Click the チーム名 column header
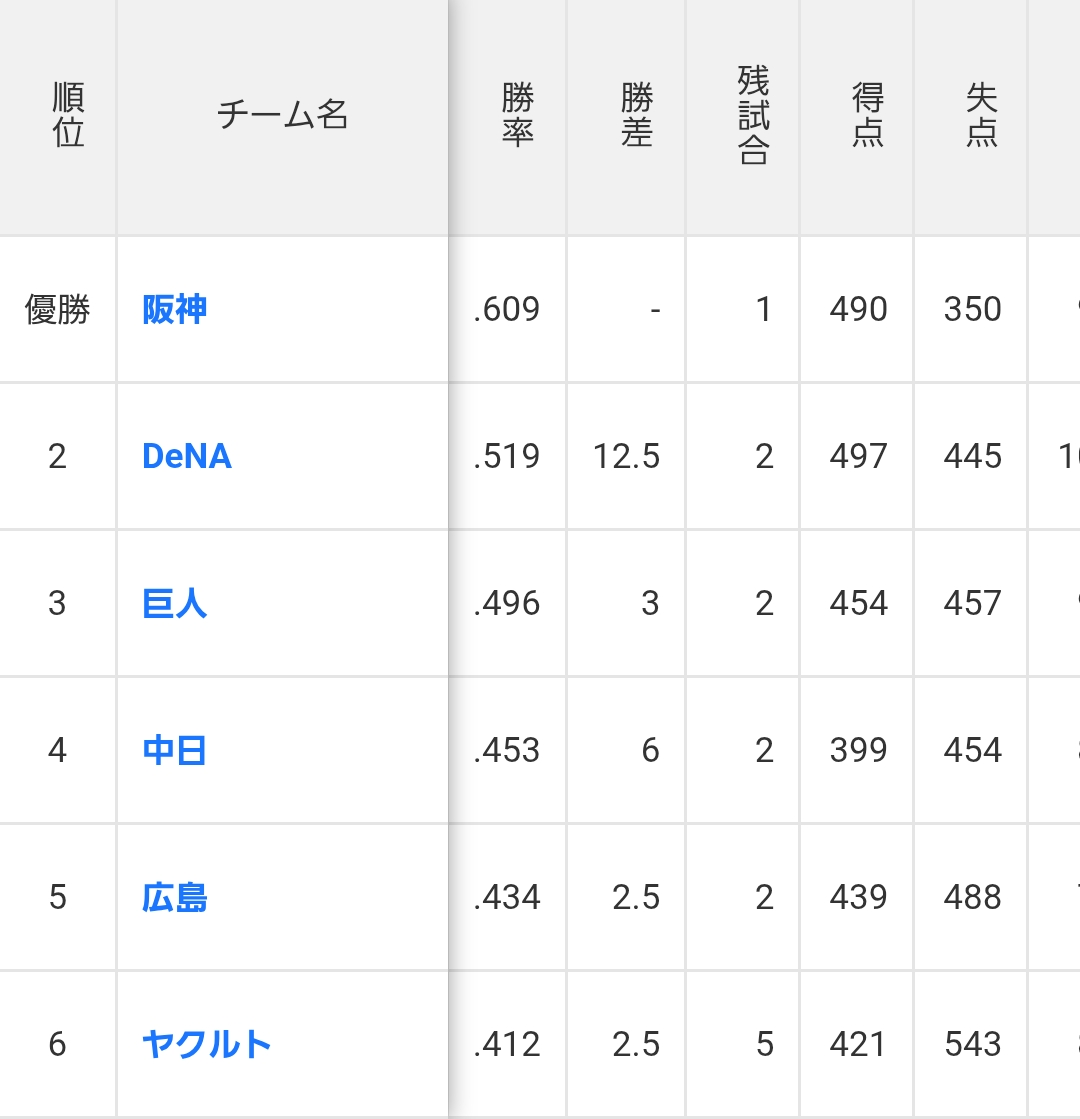Viewport: 1080px width, 1119px height. (282, 116)
